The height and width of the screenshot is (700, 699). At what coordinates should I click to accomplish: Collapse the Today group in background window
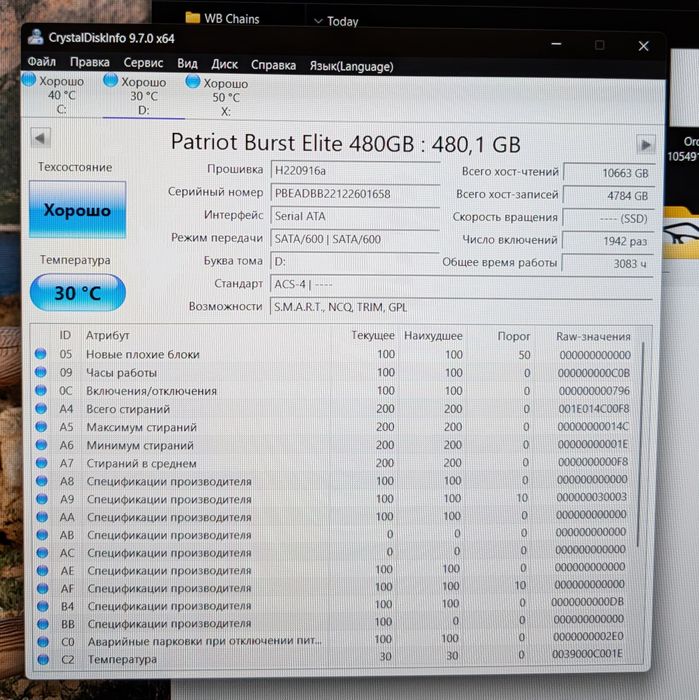click(x=318, y=21)
